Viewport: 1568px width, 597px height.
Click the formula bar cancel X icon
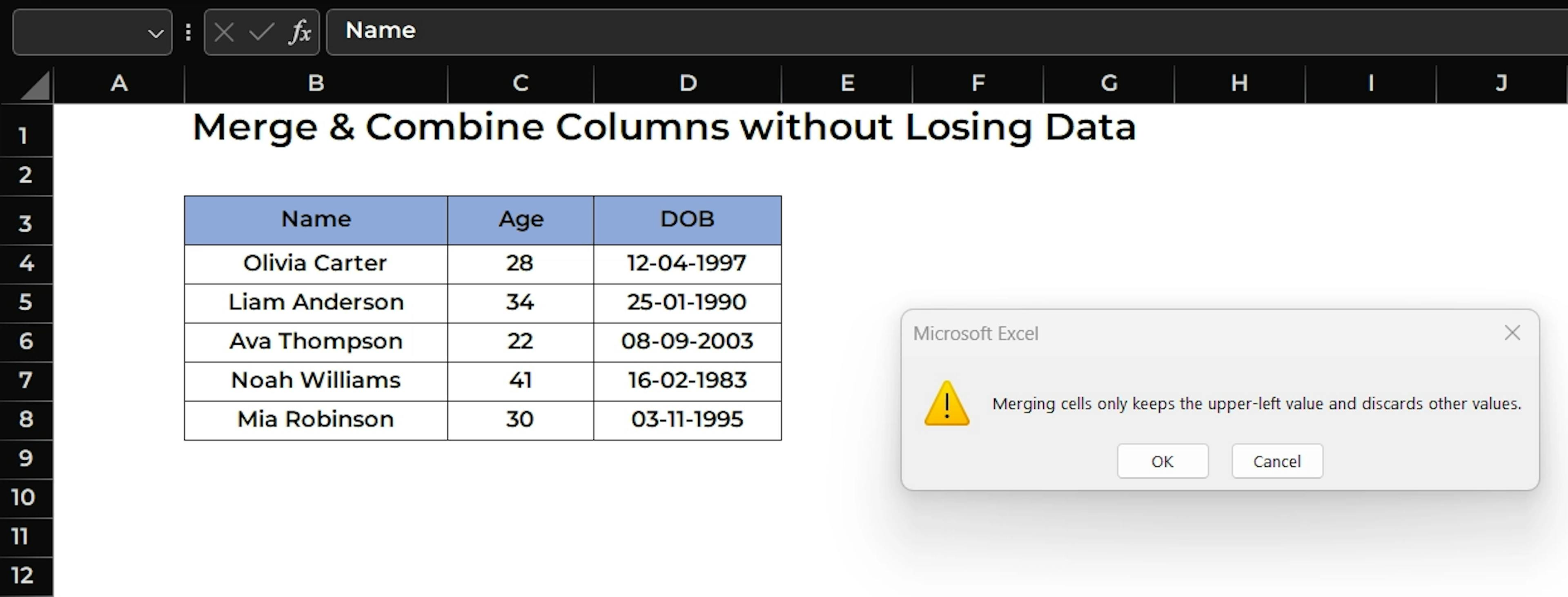click(224, 32)
